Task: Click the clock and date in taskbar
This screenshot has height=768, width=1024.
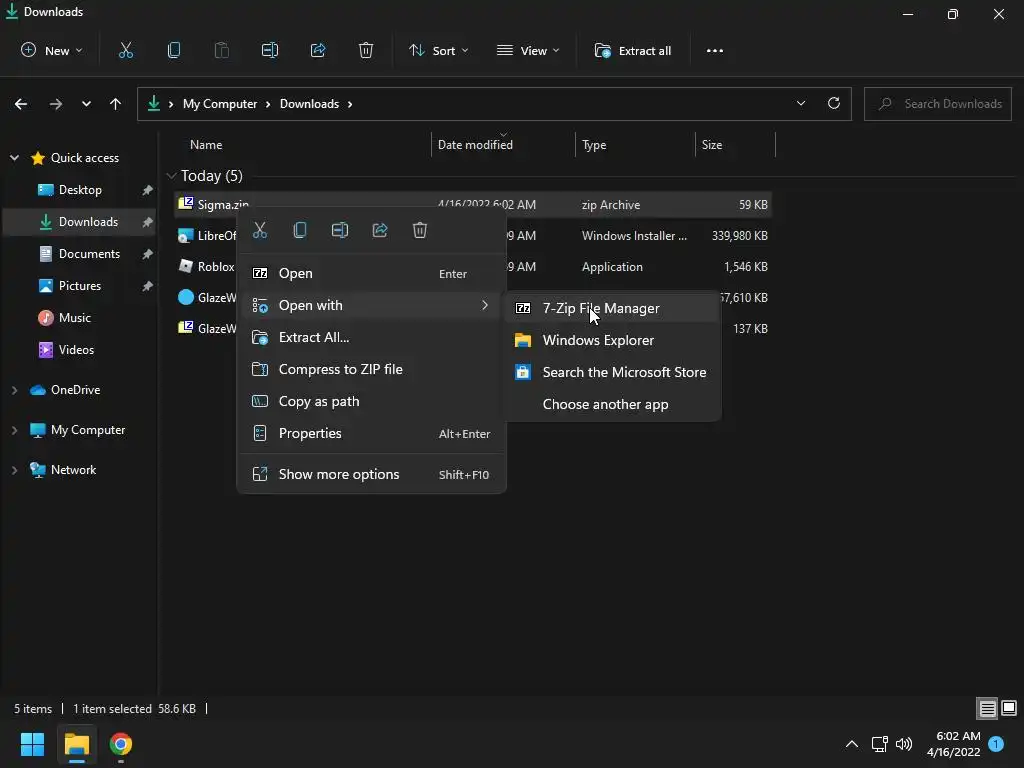Action: (x=953, y=744)
